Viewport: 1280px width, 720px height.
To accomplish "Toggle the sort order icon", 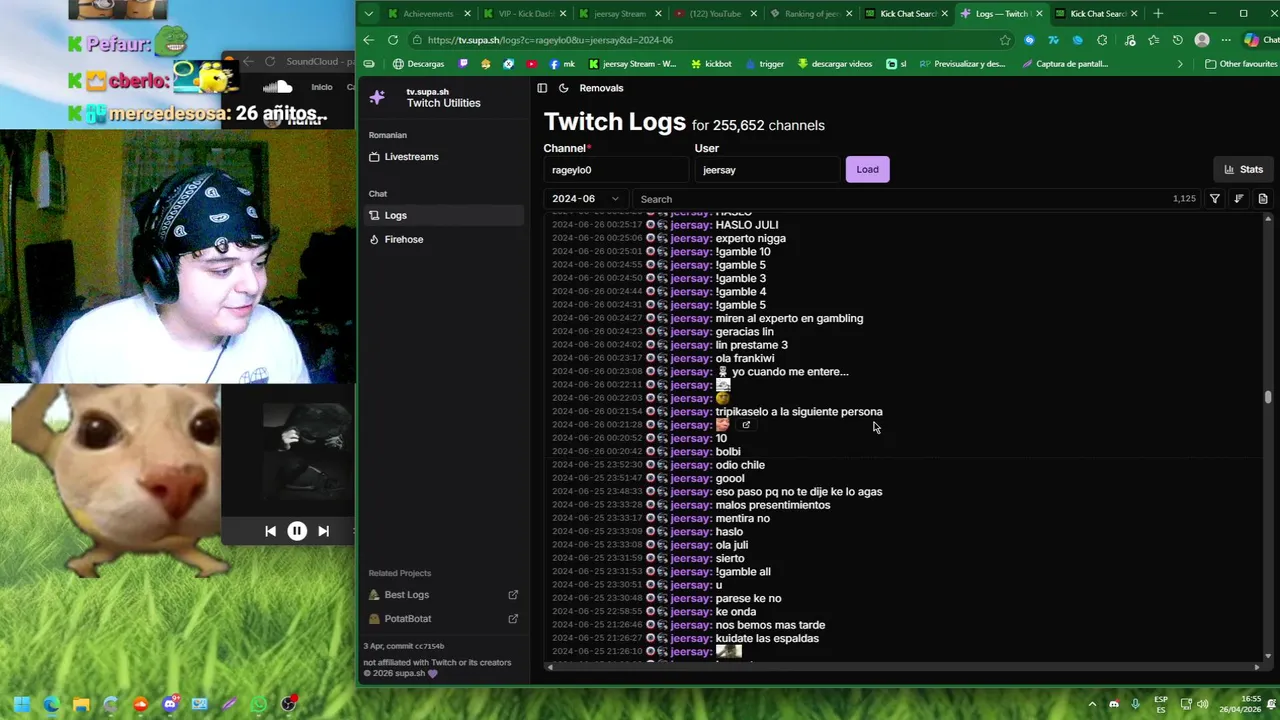I will (x=1239, y=199).
